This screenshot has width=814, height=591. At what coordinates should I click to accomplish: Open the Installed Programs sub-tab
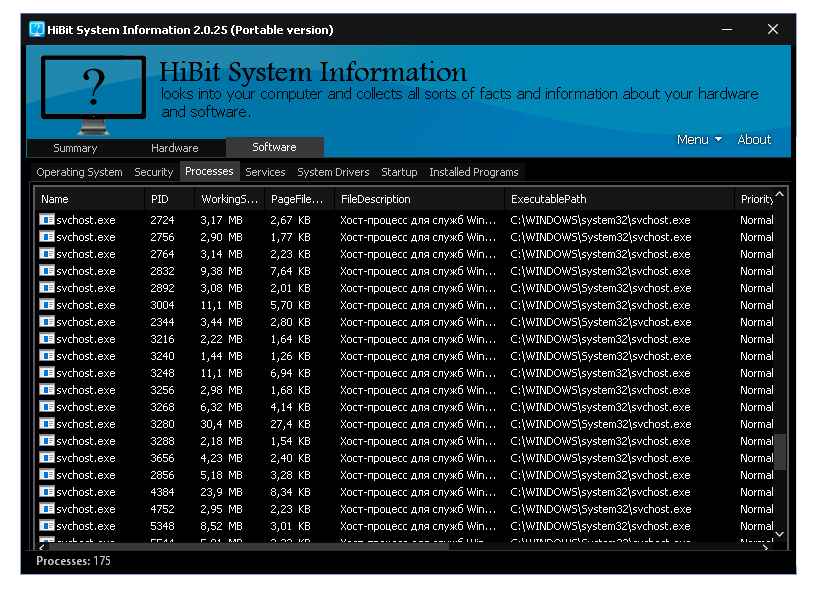pos(473,172)
